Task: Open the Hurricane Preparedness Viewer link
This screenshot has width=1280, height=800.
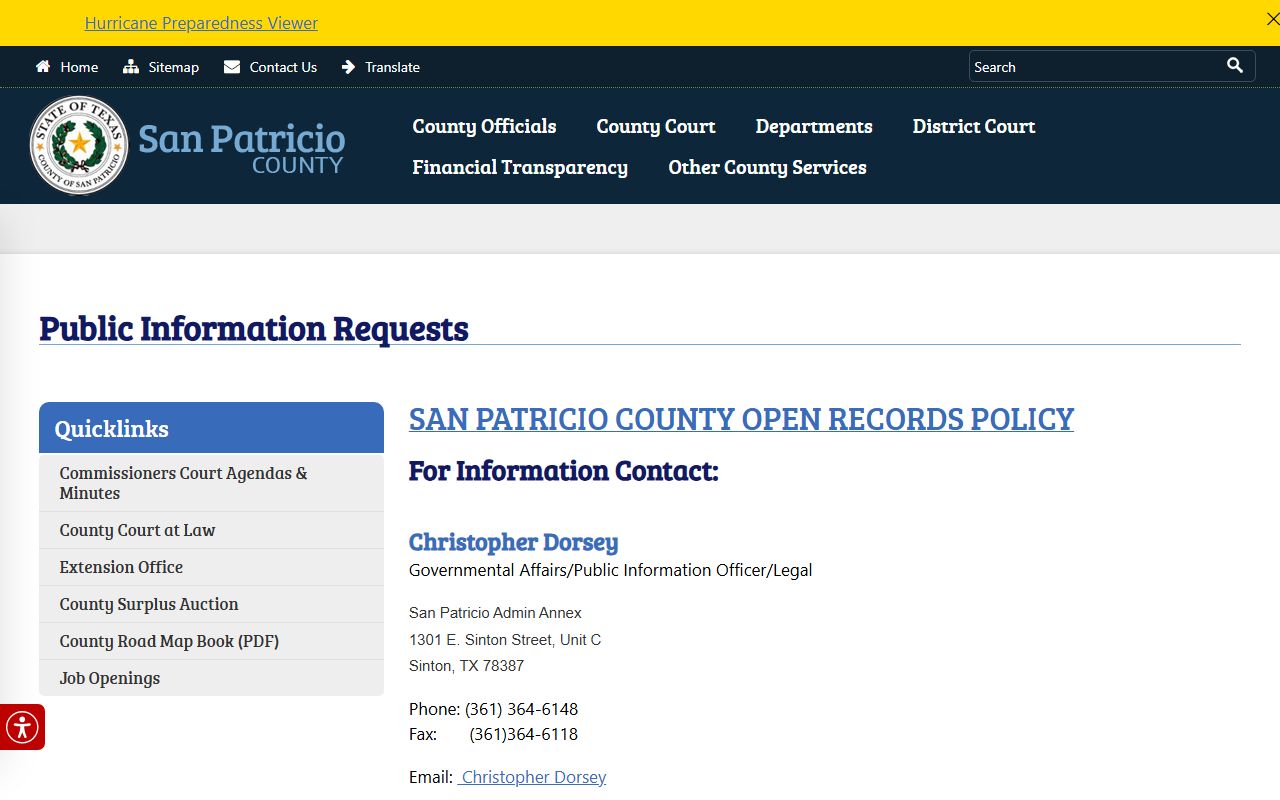Action: 201,23
